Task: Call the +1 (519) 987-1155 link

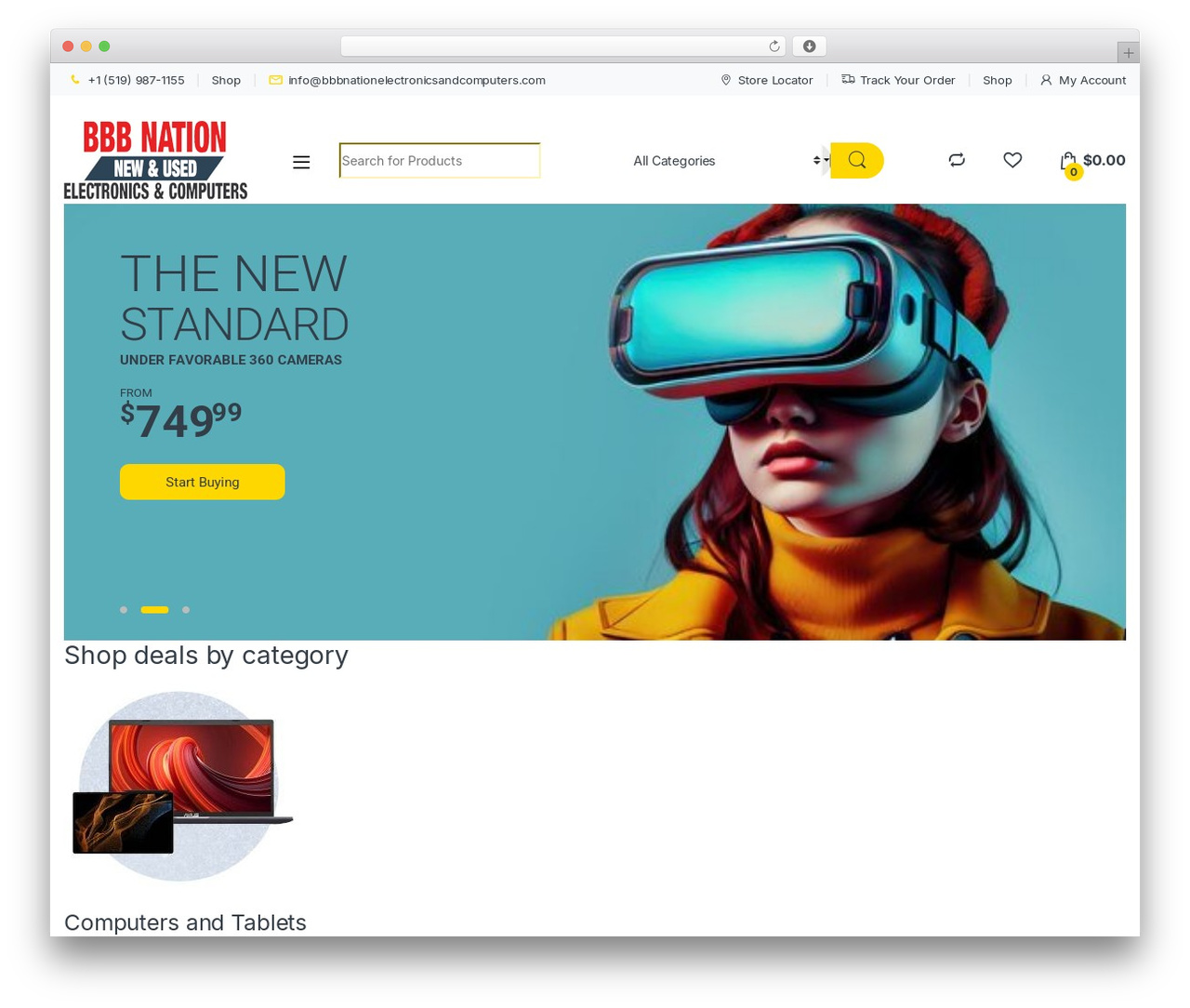Action: pos(136,80)
